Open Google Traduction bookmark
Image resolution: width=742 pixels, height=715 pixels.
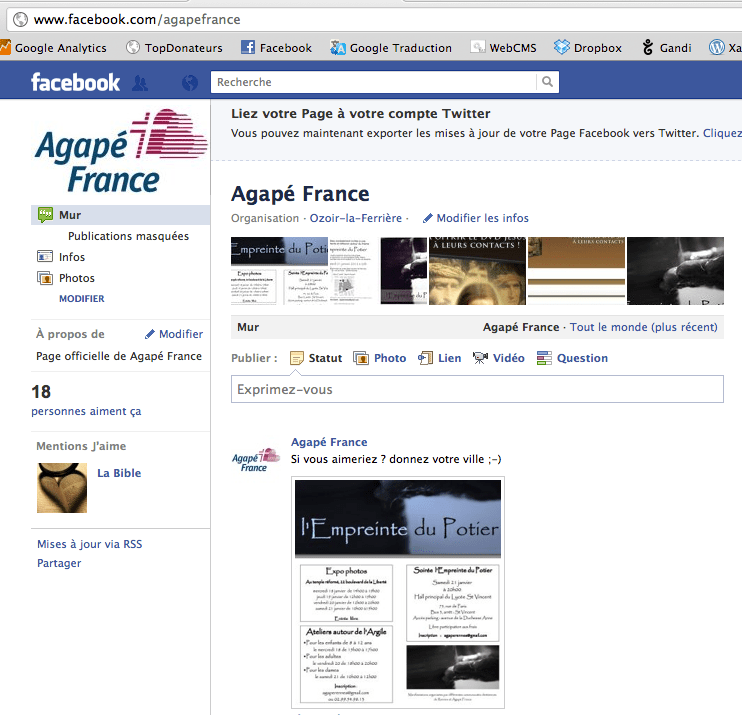click(x=391, y=48)
